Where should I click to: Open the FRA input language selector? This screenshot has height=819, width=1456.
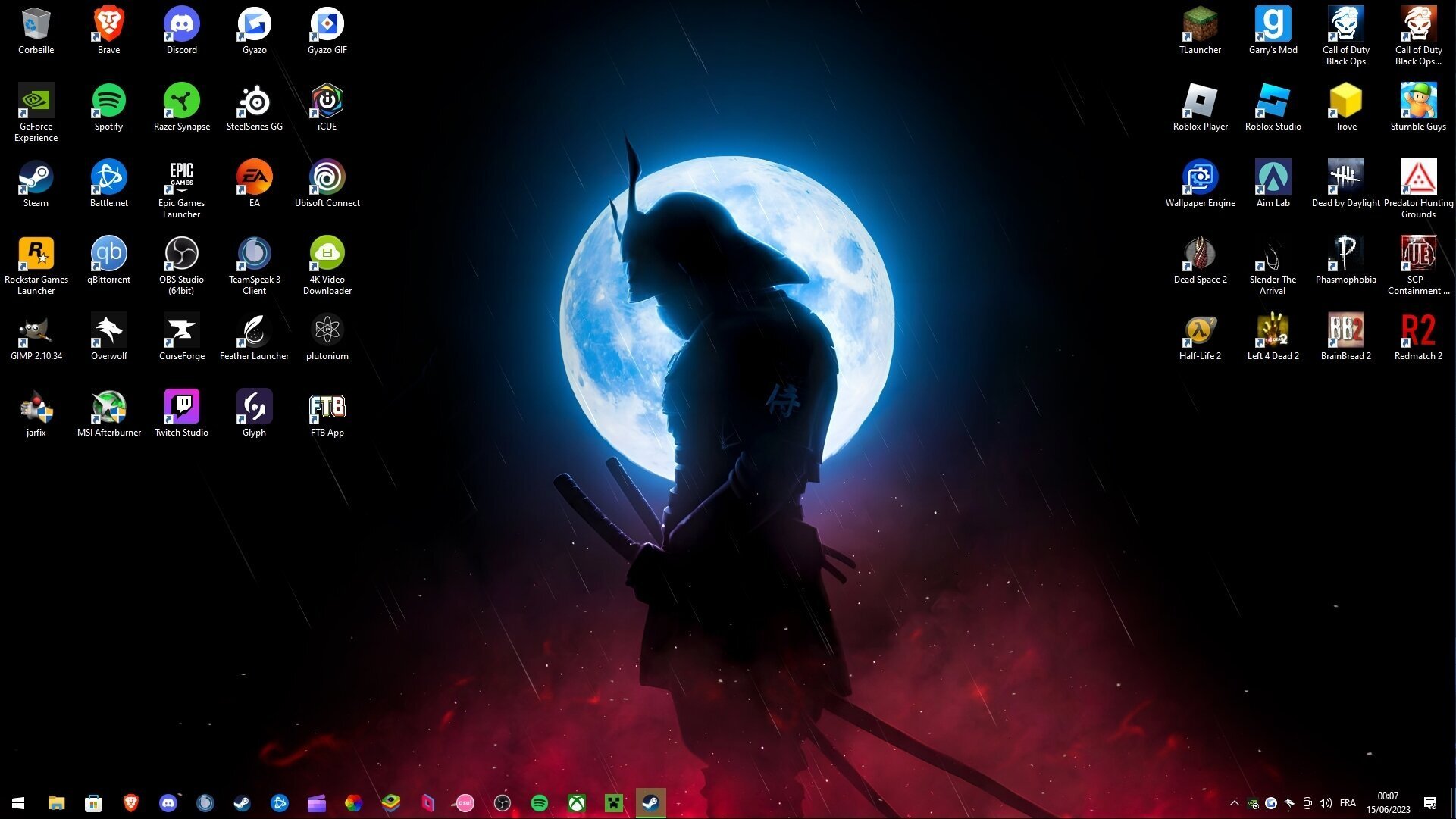point(1348,803)
